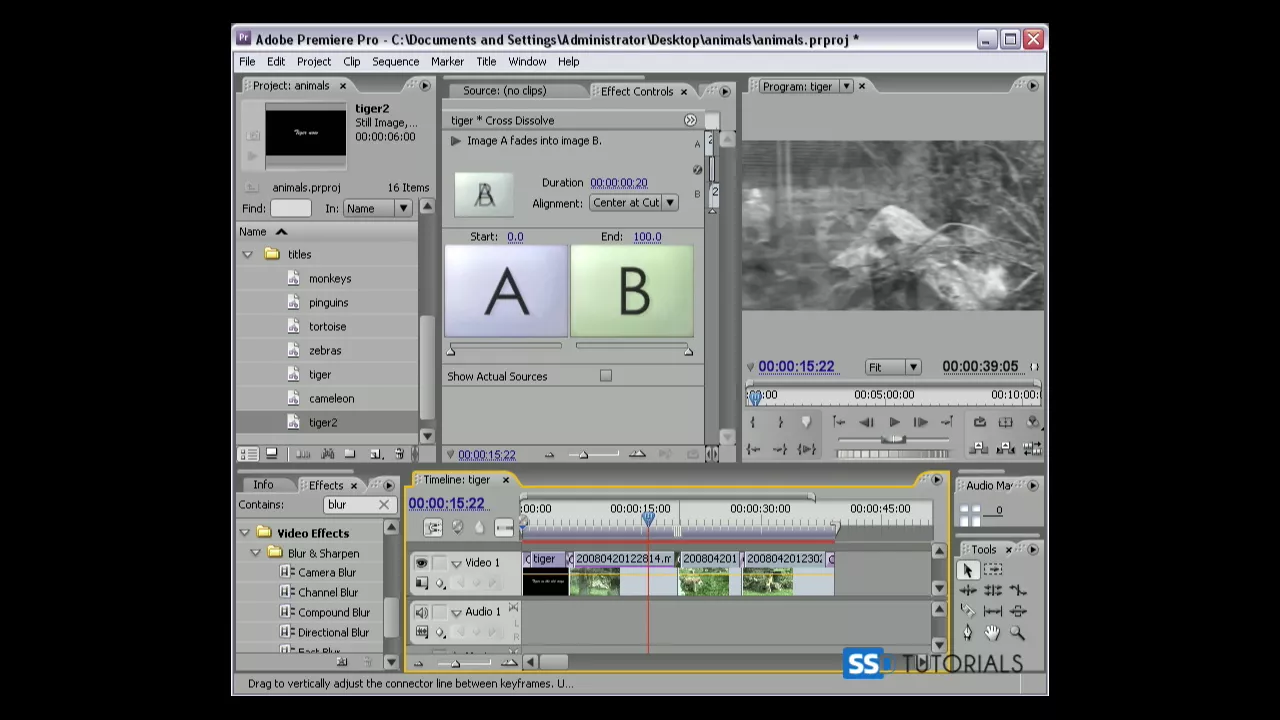Go to previous marker in Program monitor

(x=839, y=422)
